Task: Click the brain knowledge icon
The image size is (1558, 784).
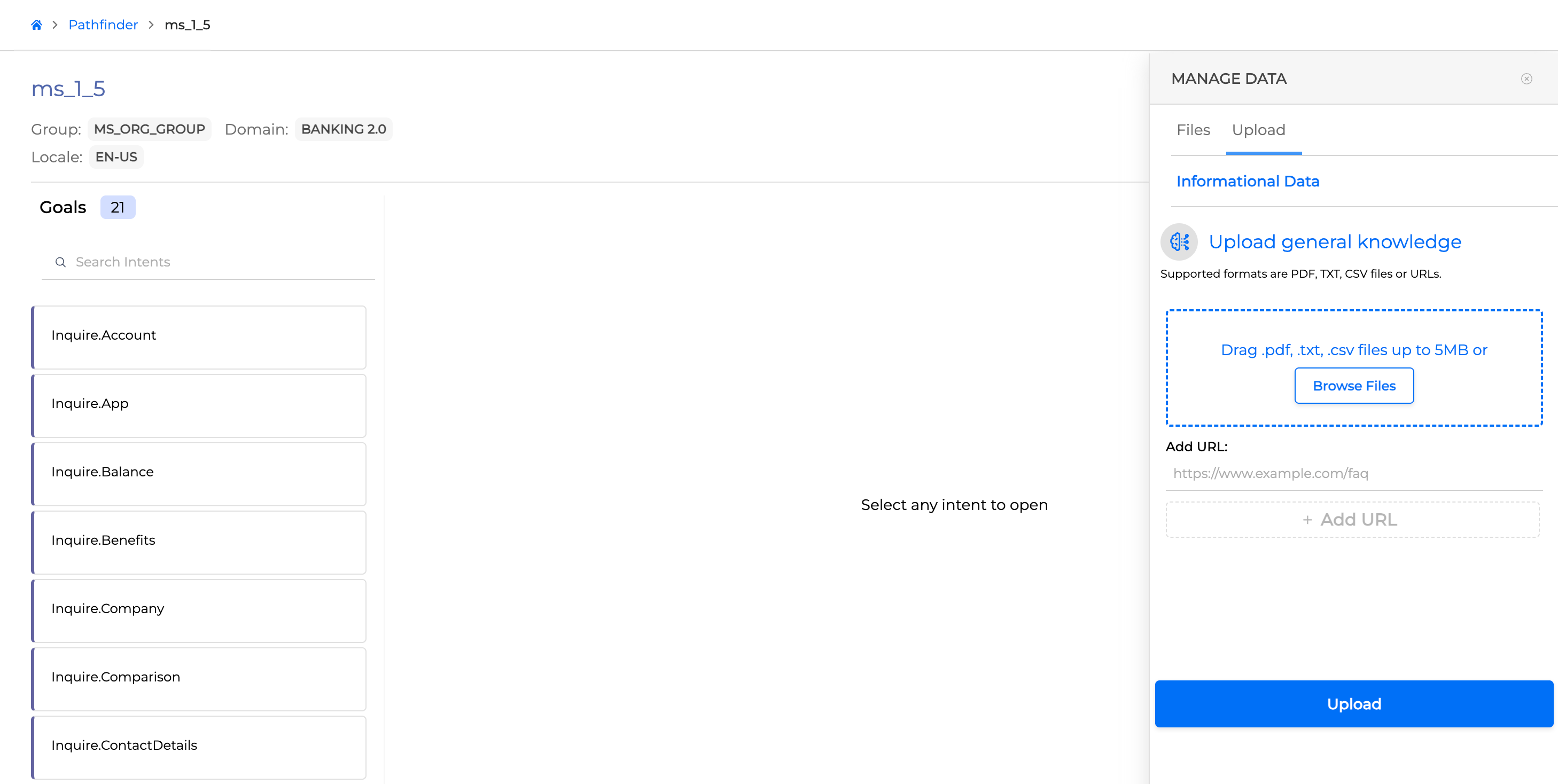Action: [x=1179, y=242]
